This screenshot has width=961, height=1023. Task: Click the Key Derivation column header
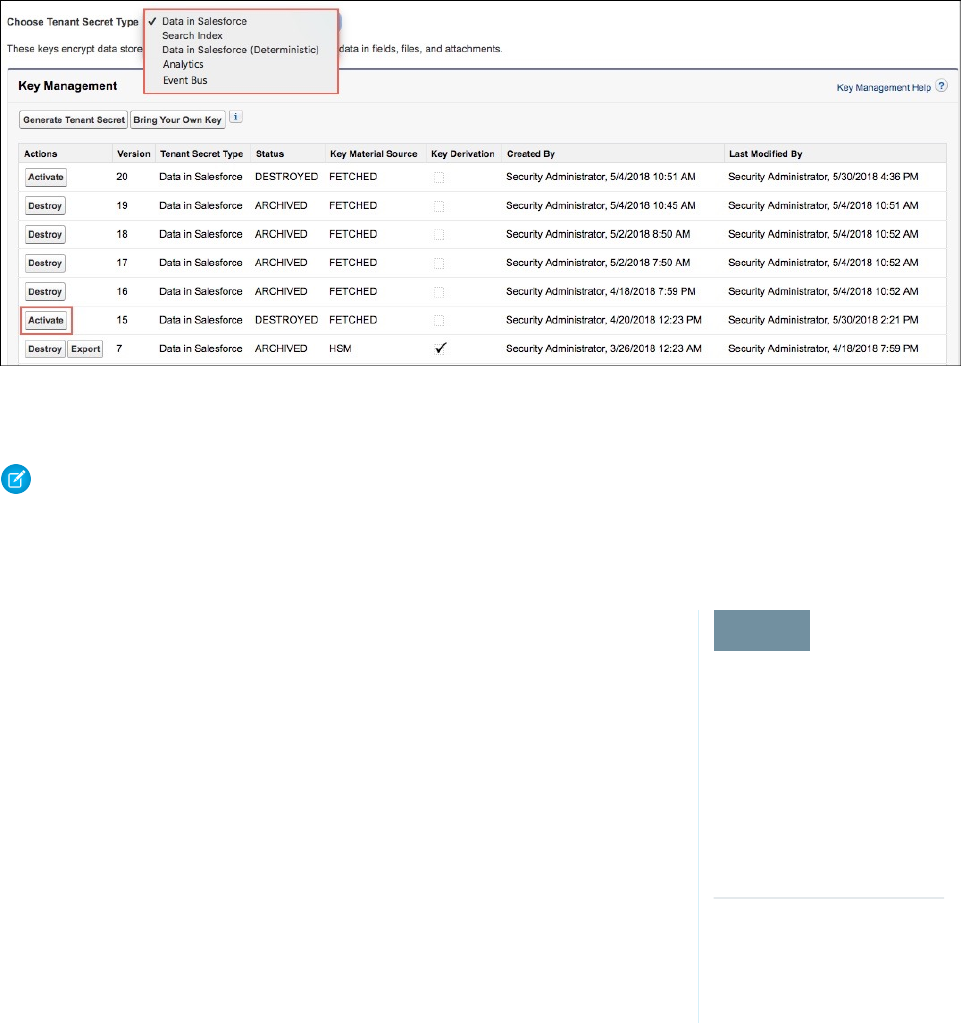[463, 154]
